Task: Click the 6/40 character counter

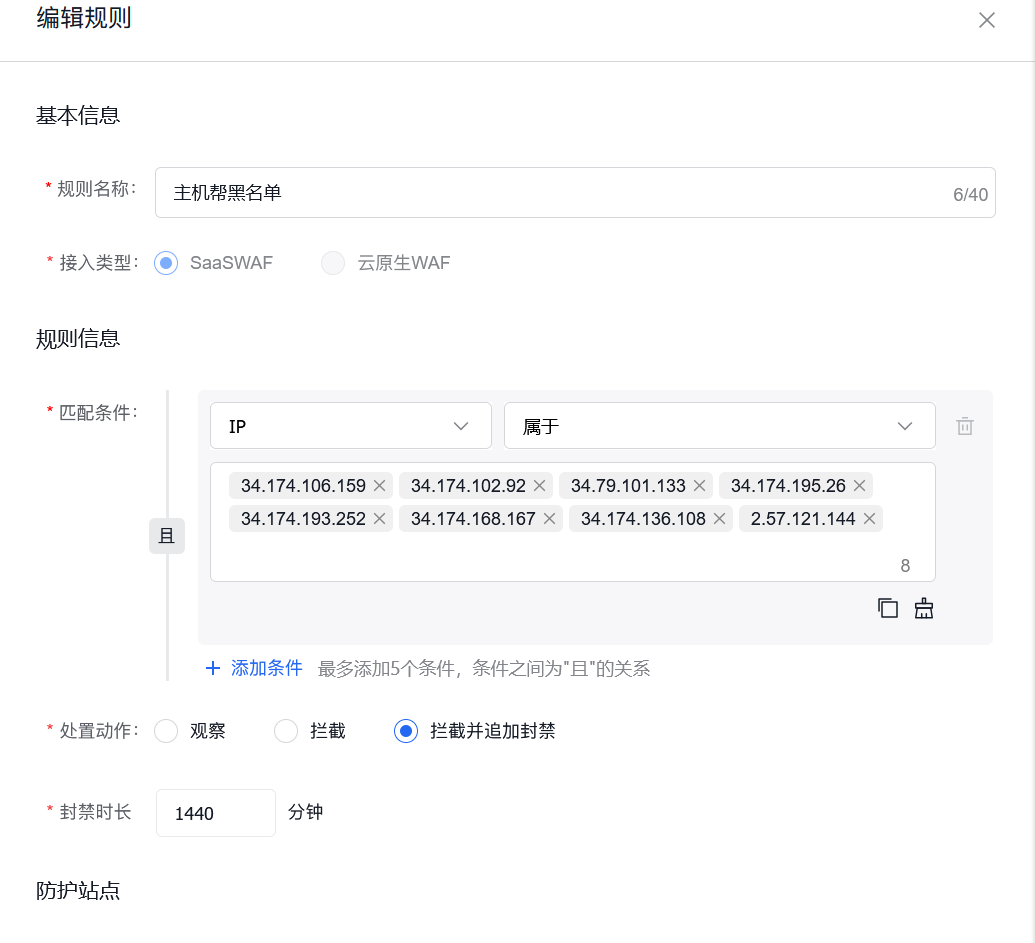Action: pos(970,195)
